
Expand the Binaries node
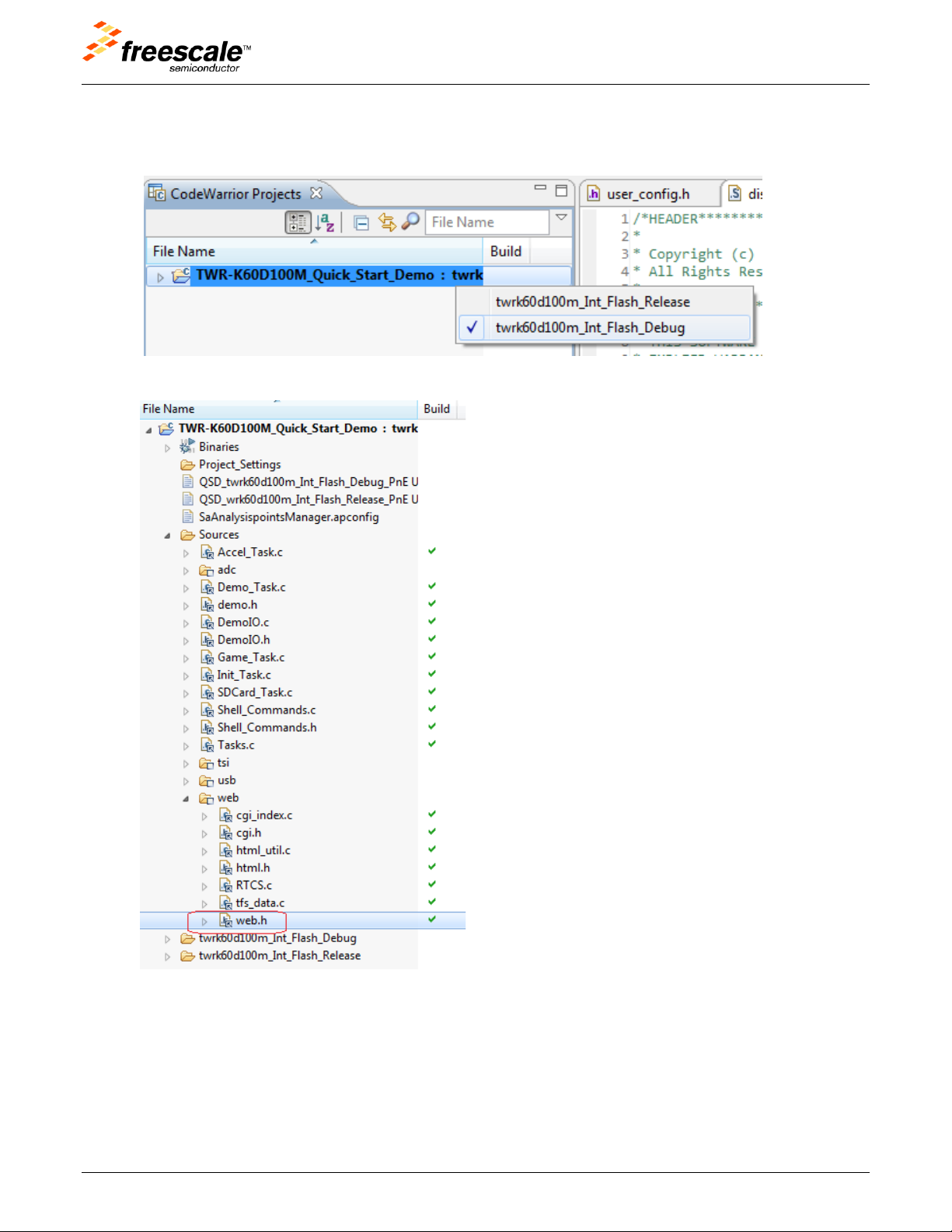[167, 448]
